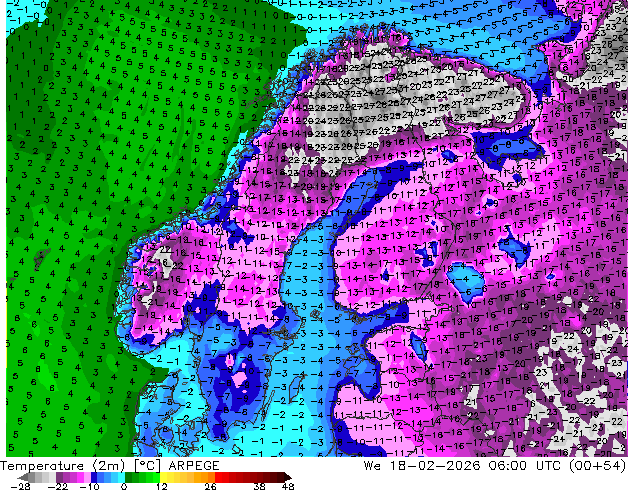Pick the gray left arrow end of the legend
634x490 pixels.
pos(23,477)
